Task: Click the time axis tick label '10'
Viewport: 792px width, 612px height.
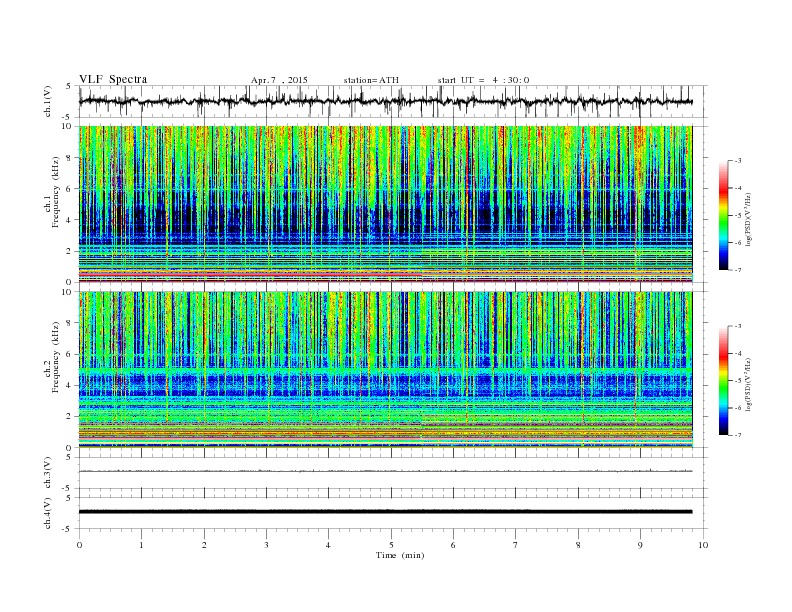Action: (x=703, y=545)
